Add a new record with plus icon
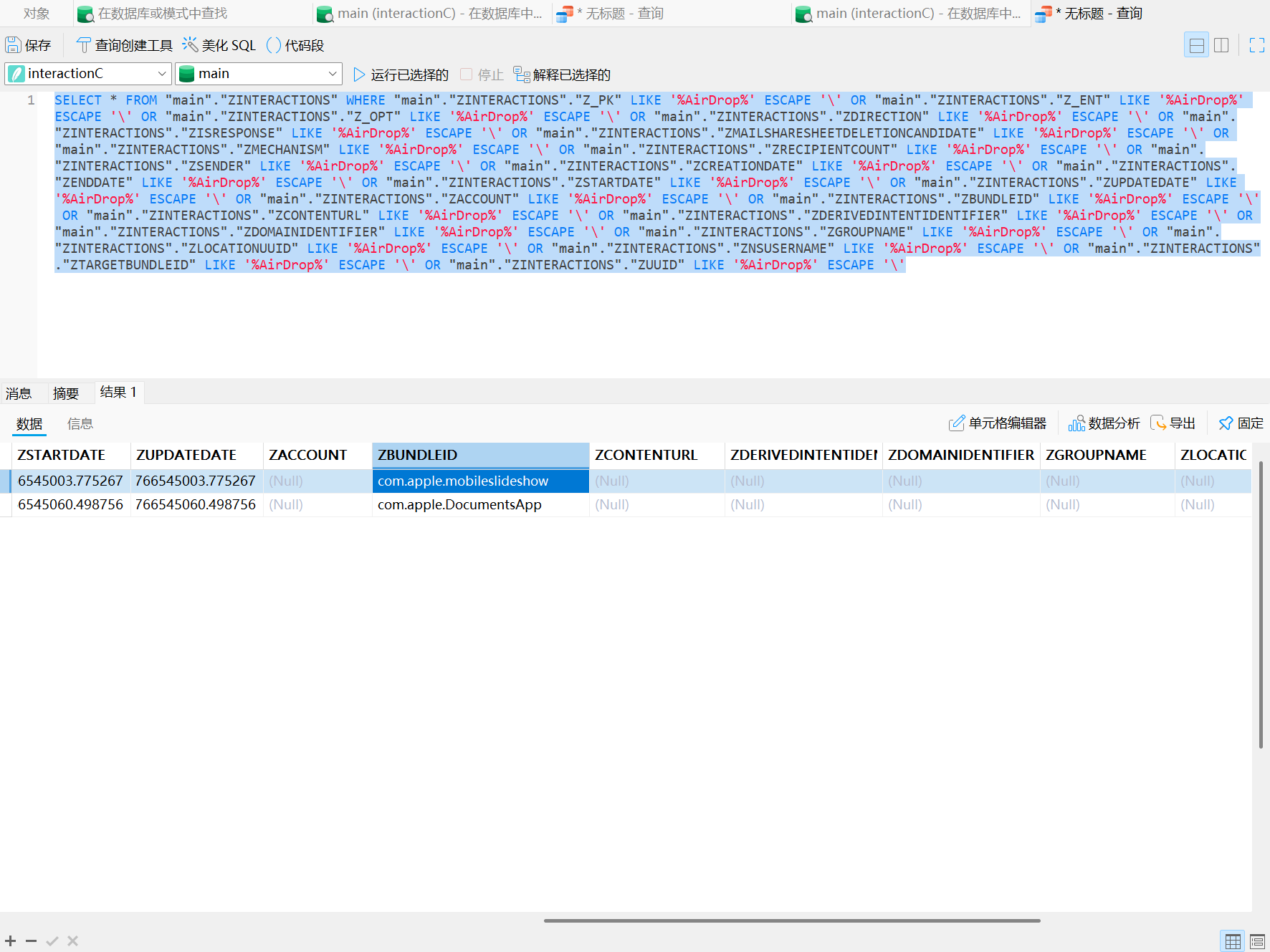 pyautogui.click(x=11, y=941)
